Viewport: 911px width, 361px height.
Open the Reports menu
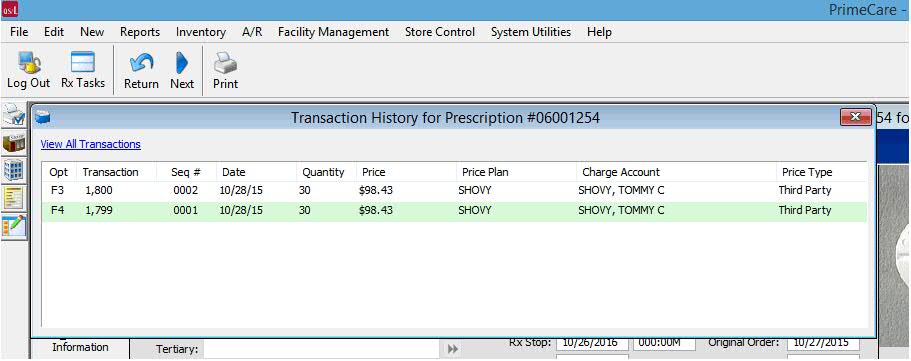(140, 32)
